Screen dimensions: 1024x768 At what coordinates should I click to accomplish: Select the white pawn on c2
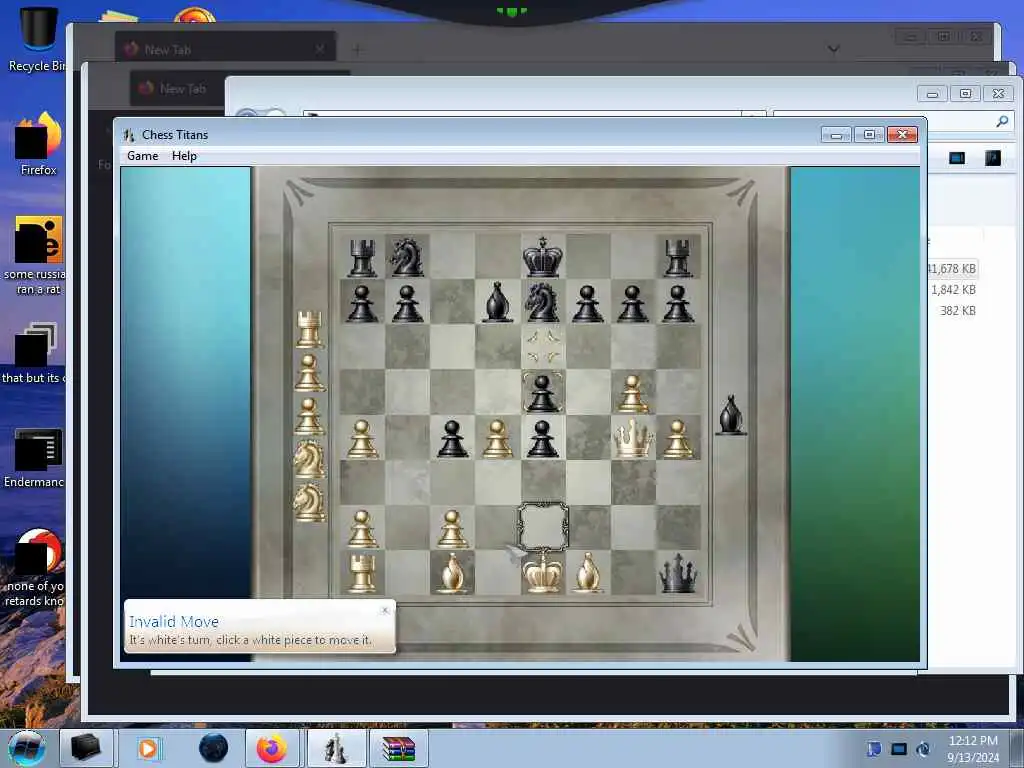452,528
